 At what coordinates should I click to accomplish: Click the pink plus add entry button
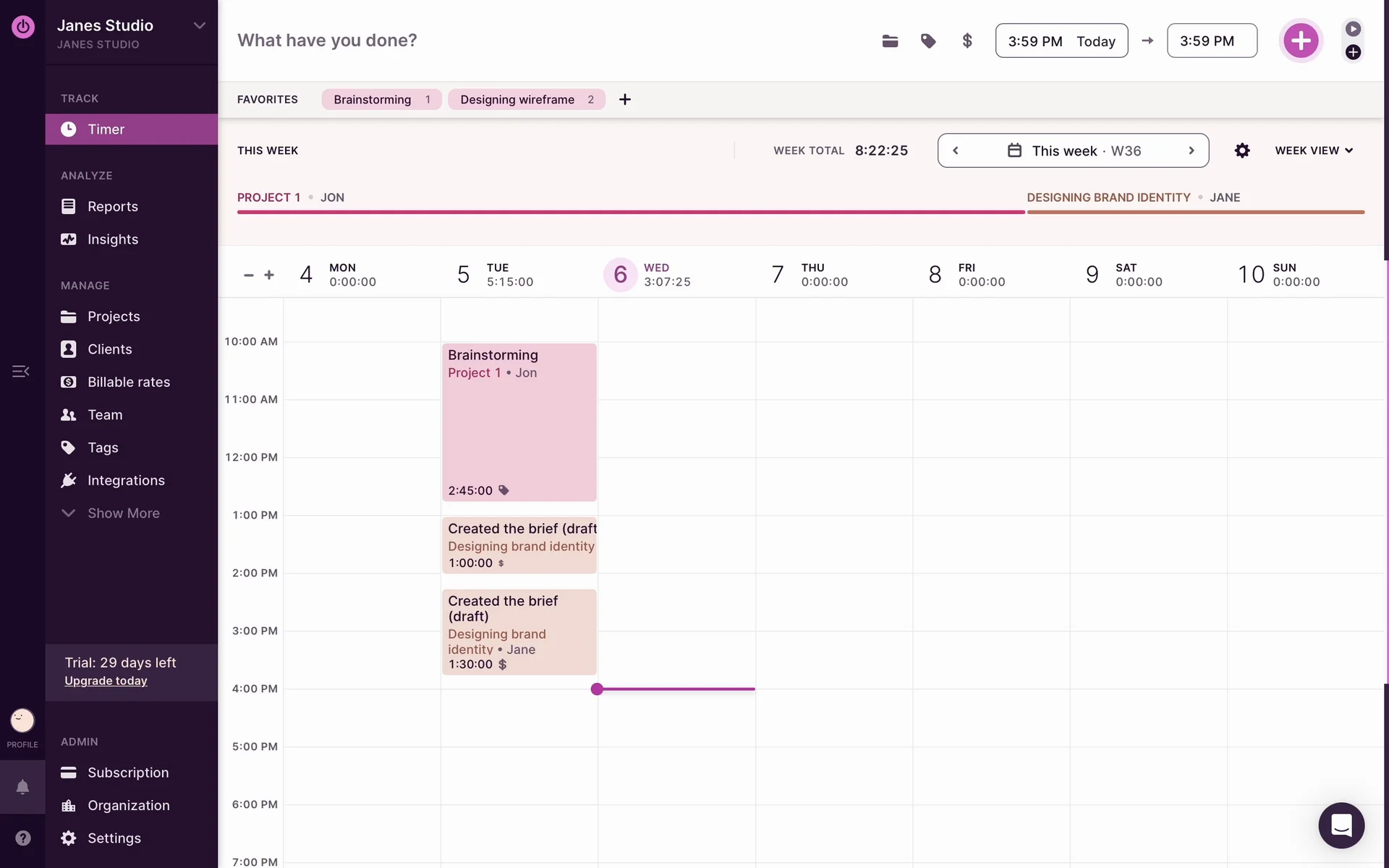coord(1300,41)
